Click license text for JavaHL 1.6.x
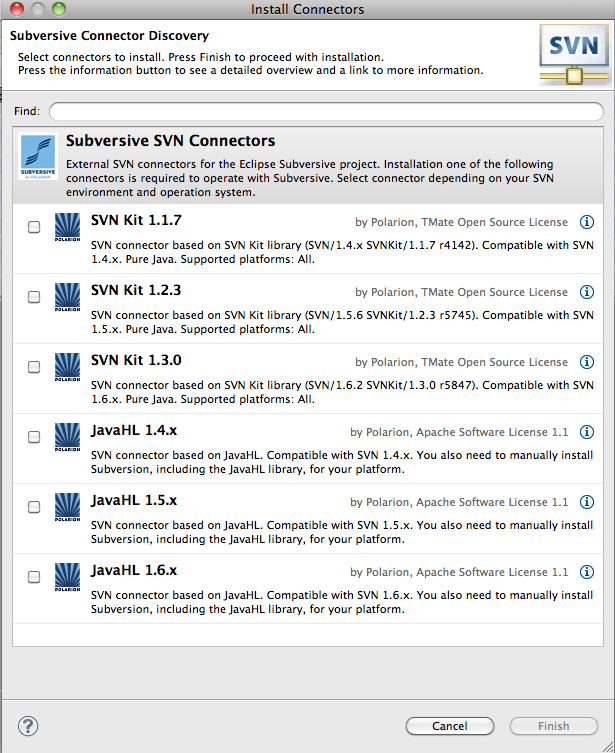Viewport: 615px width, 753px height. [459, 572]
